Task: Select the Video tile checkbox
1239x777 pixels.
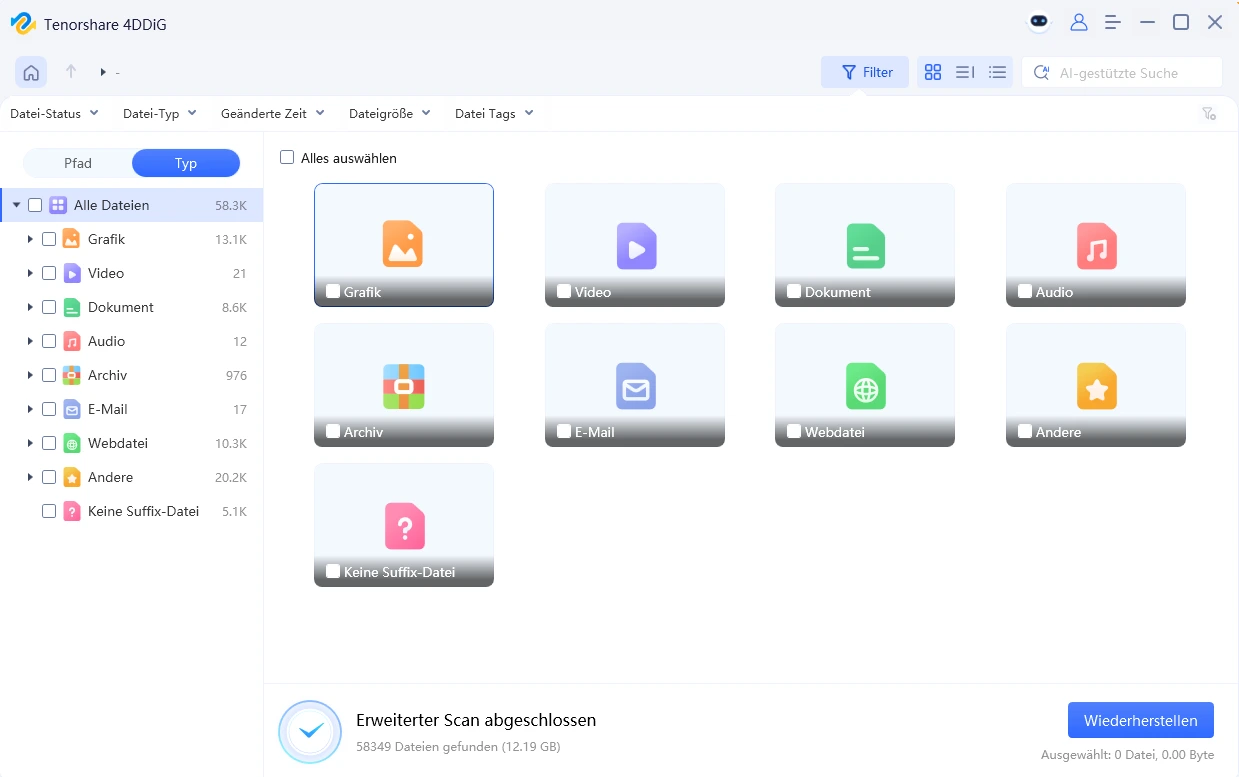Action: pyautogui.click(x=564, y=292)
